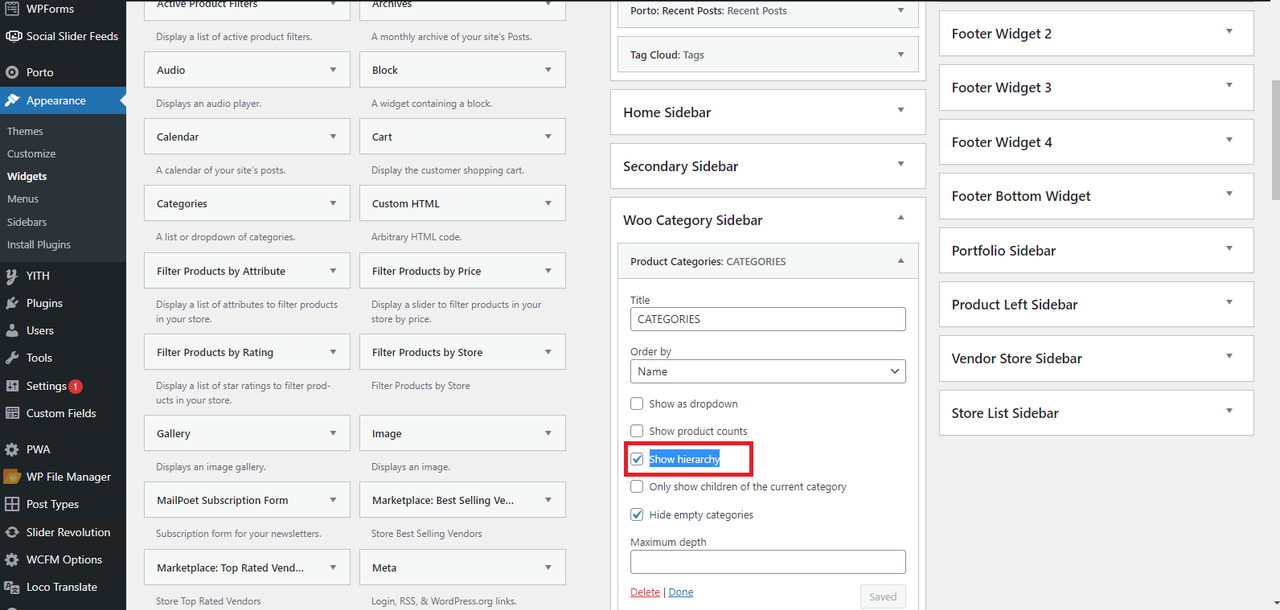Expand the Calendar widget arrow
Viewport: 1280px width, 610px height.
(333, 137)
